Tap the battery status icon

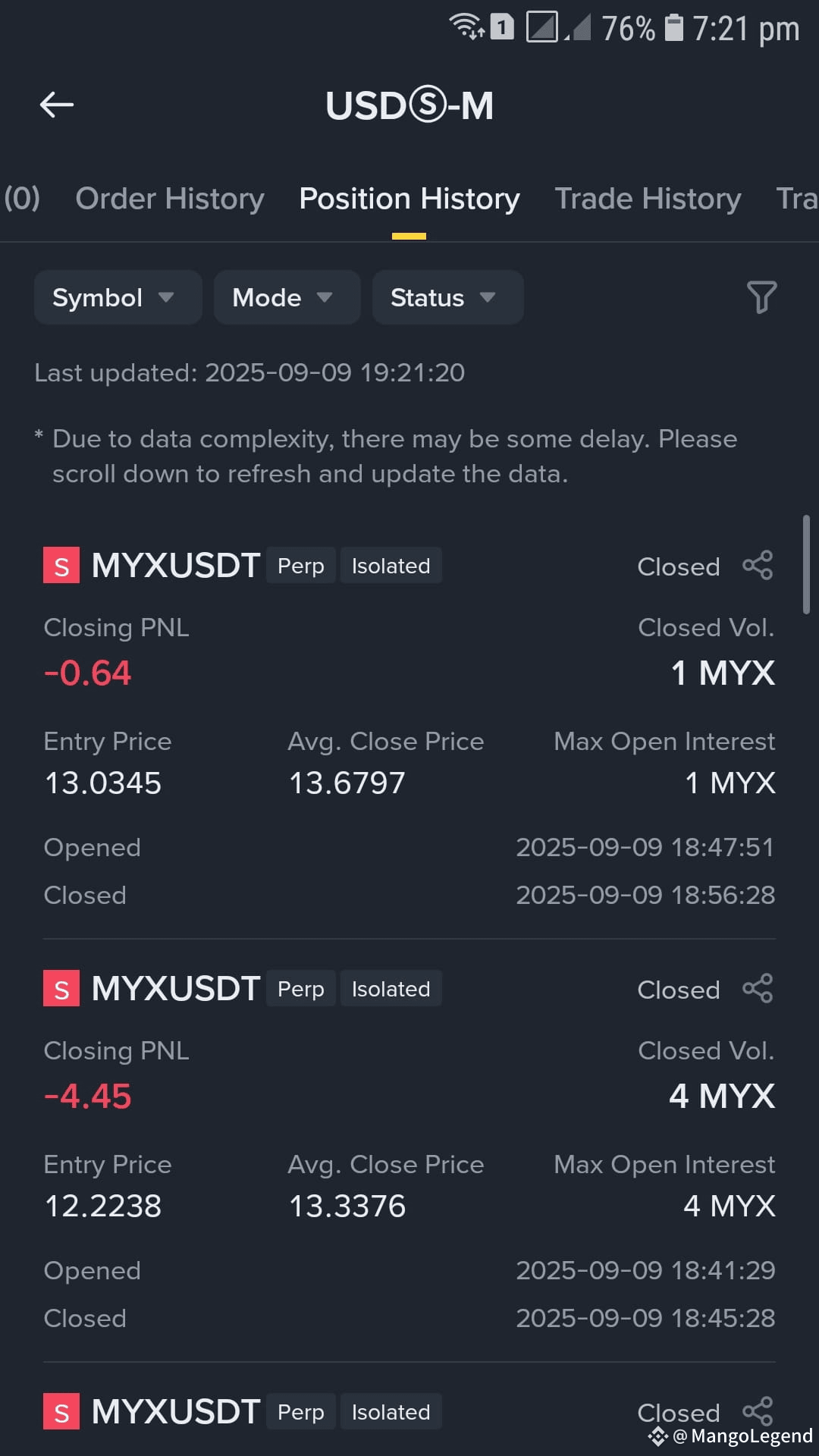[x=673, y=27]
